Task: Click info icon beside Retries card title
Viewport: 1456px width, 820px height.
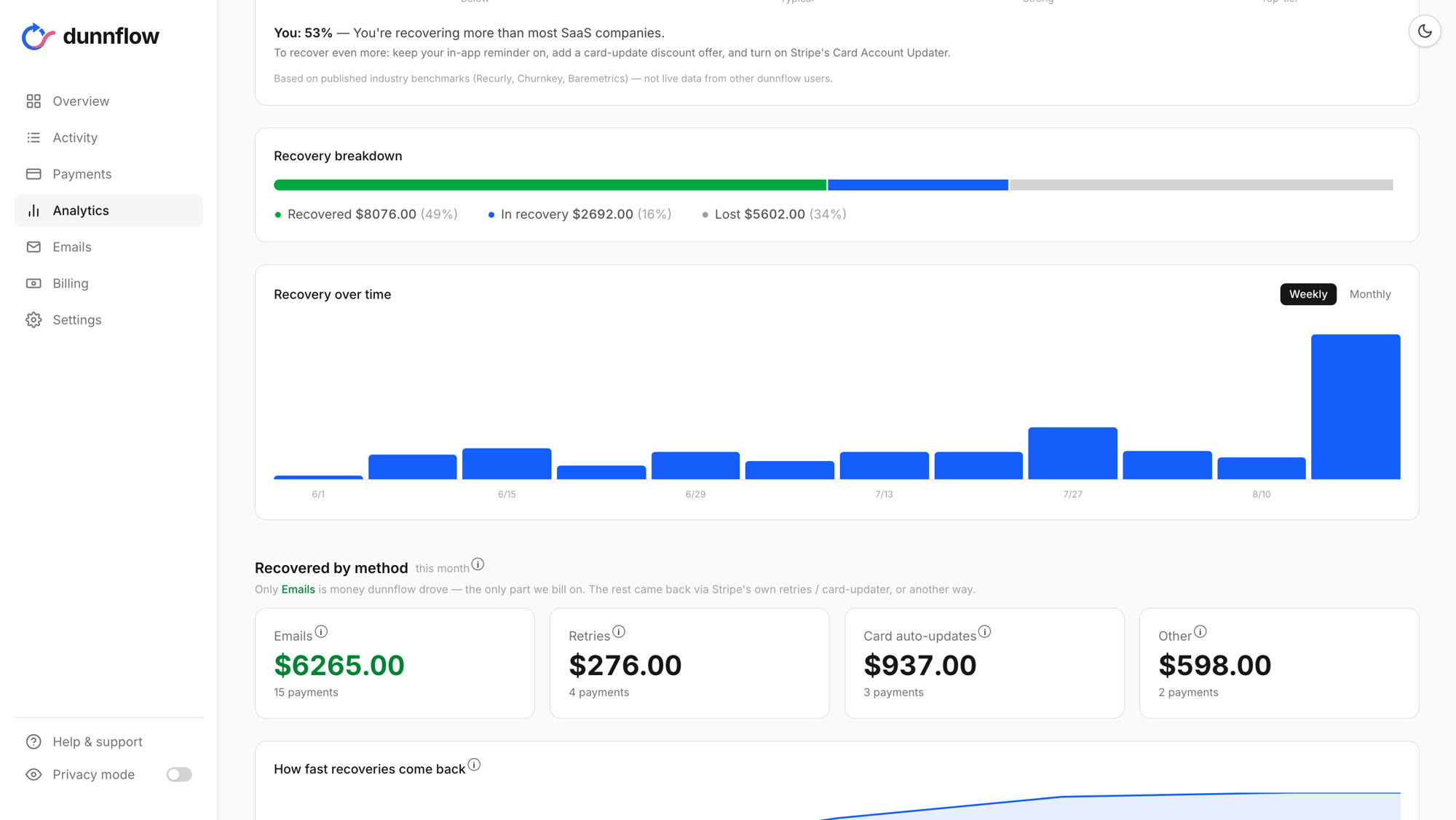Action: (x=619, y=631)
